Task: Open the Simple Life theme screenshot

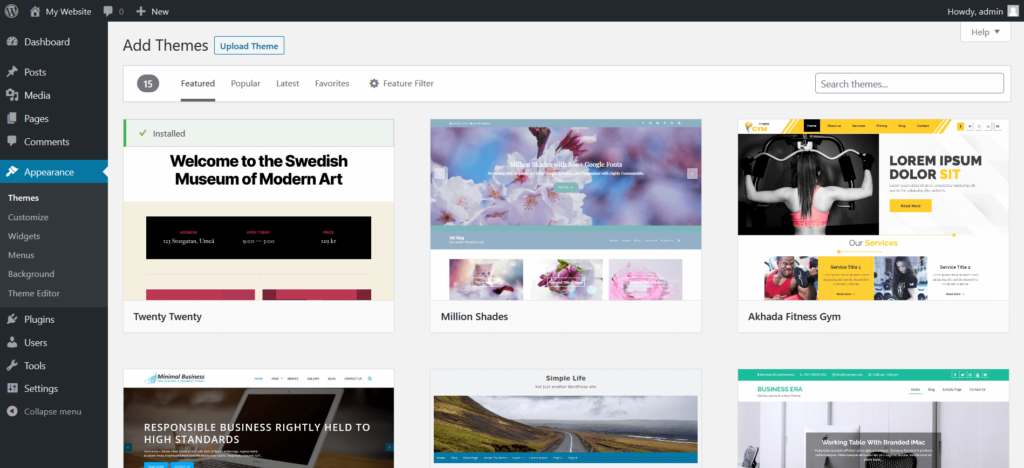Action: 566,418
